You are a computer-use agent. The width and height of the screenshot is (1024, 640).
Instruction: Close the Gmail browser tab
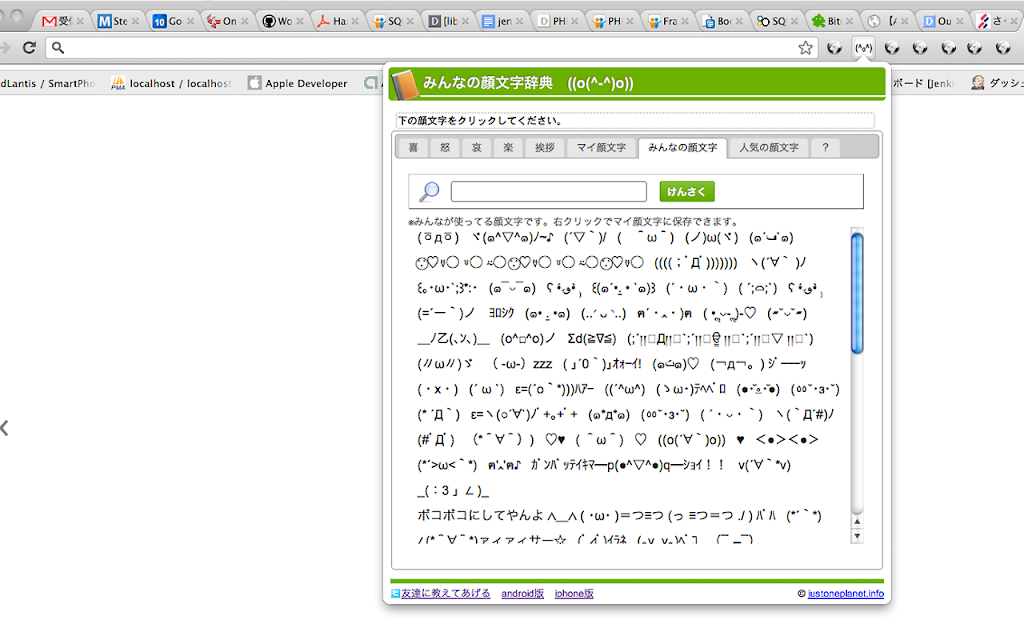pyautogui.click(x=80, y=22)
